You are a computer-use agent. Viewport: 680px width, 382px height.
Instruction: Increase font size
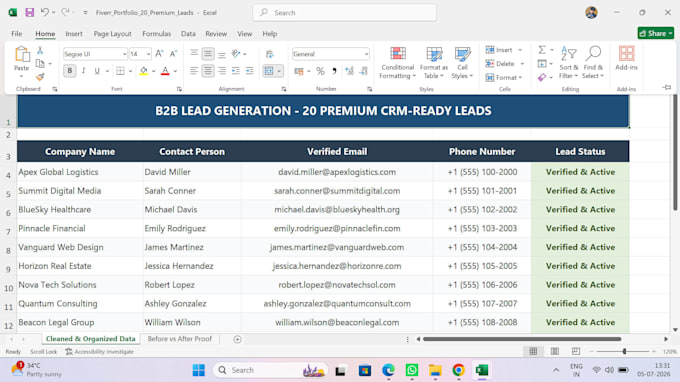(159, 54)
